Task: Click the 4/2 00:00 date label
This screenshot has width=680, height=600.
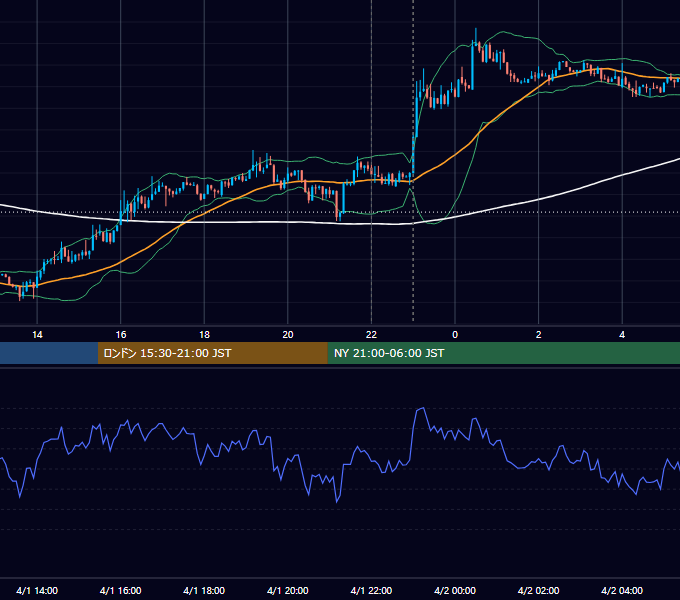Action: coord(455,590)
